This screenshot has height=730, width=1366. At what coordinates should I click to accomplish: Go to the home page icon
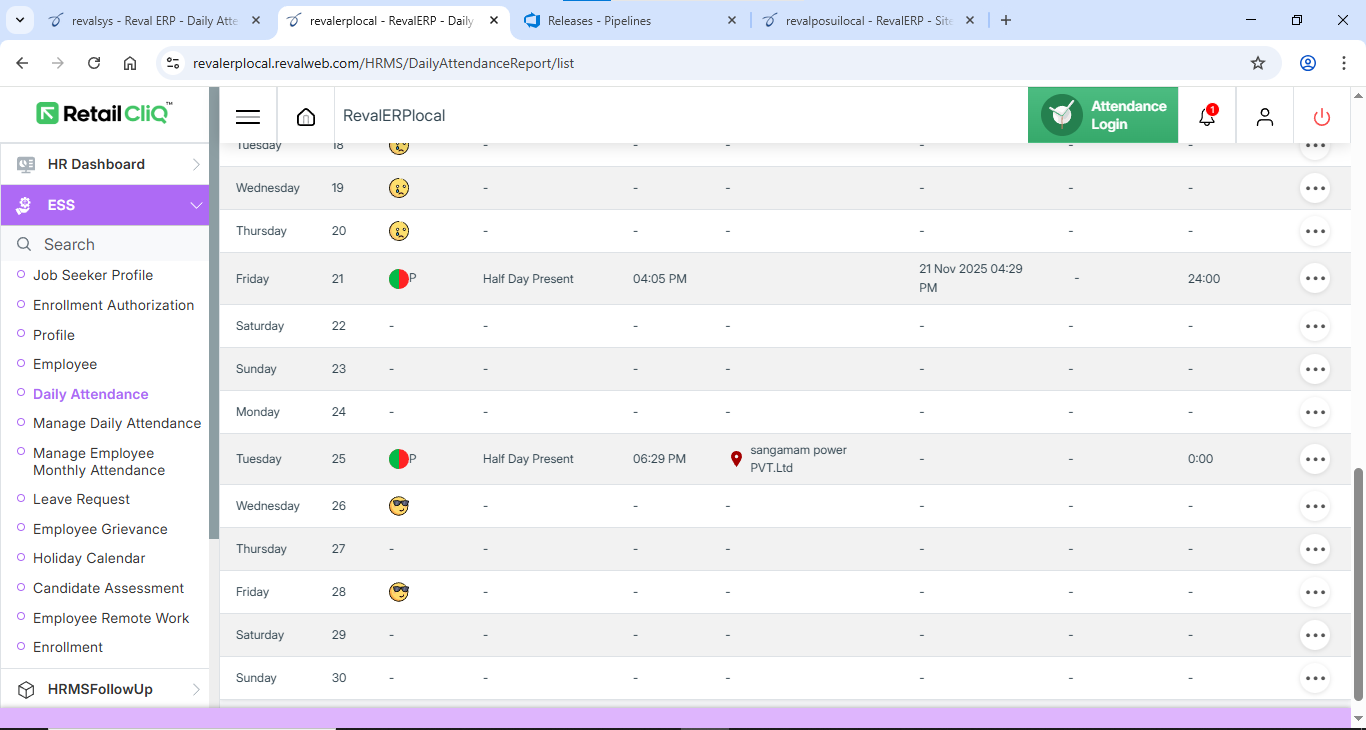[x=306, y=116]
